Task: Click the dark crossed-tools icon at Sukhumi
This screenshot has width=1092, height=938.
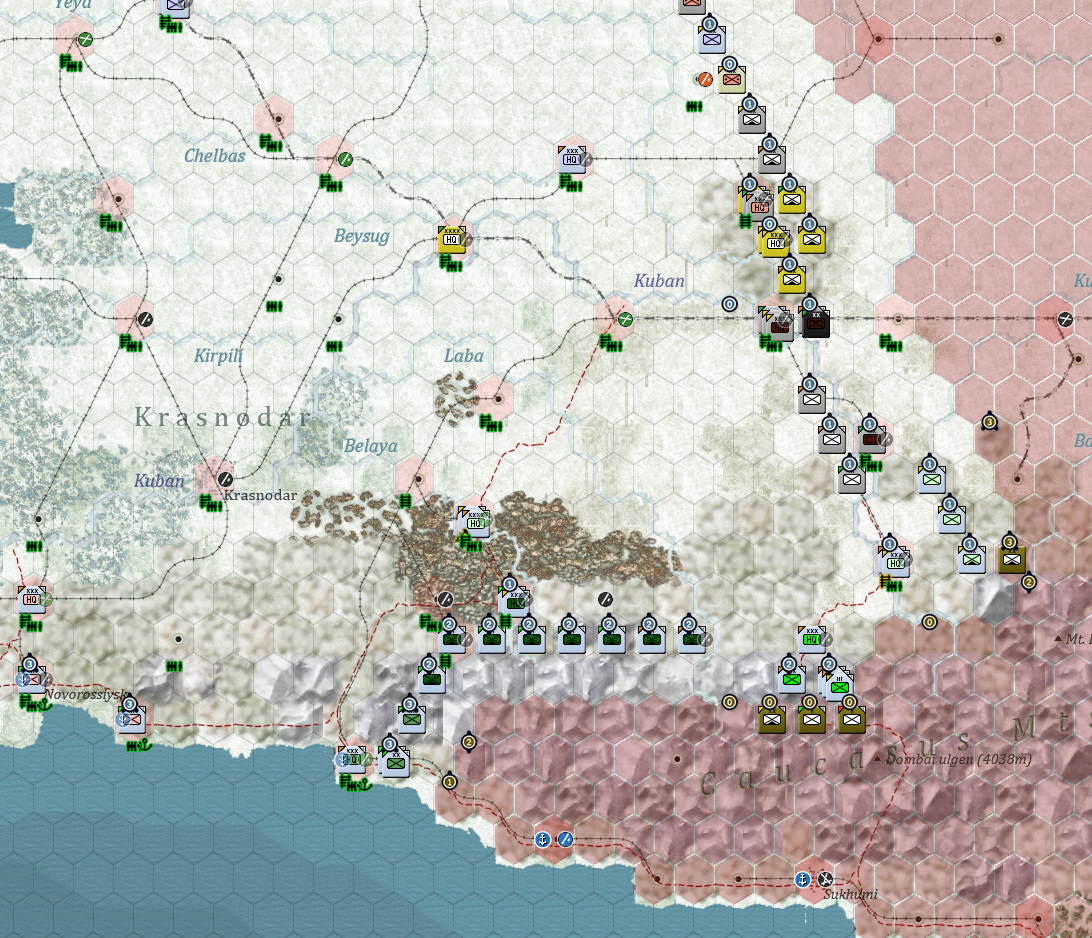Action: [825, 880]
